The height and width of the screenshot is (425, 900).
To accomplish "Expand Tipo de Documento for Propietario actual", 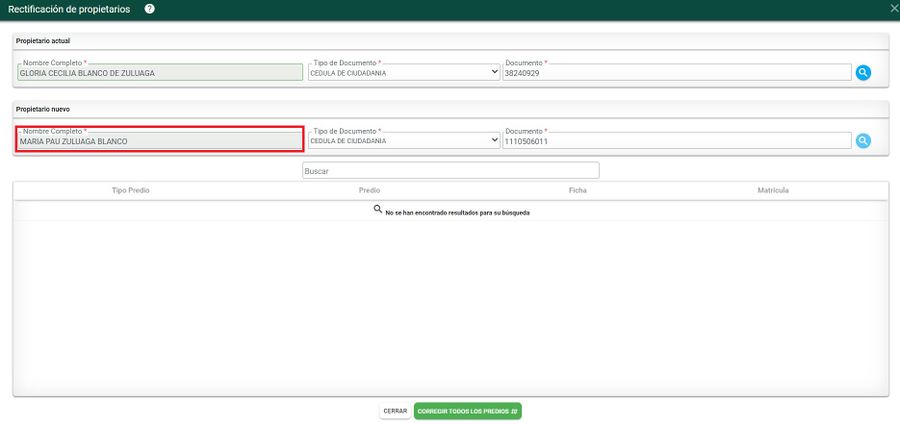I will pyautogui.click(x=404, y=73).
